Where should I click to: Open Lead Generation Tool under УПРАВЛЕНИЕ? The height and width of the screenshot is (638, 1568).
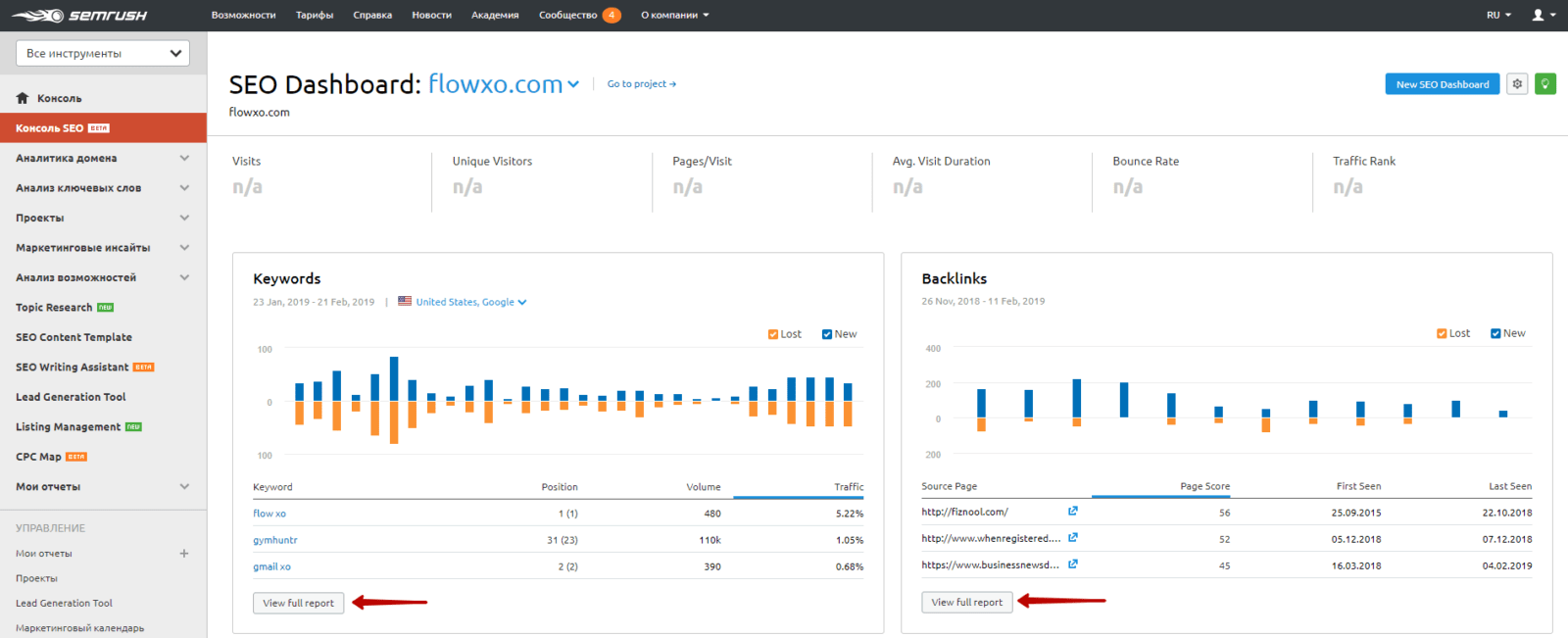64,604
